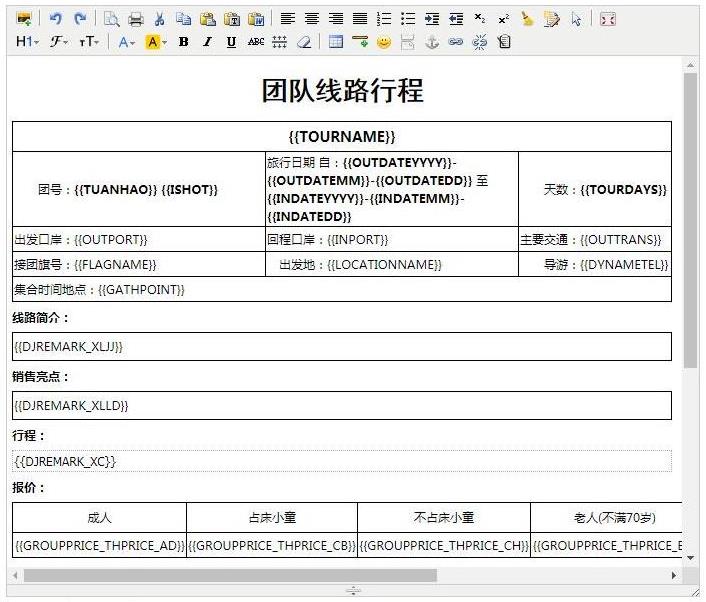This screenshot has height=602, width=706.
Task: Cut selection with scissors icon
Action: pos(159,19)
